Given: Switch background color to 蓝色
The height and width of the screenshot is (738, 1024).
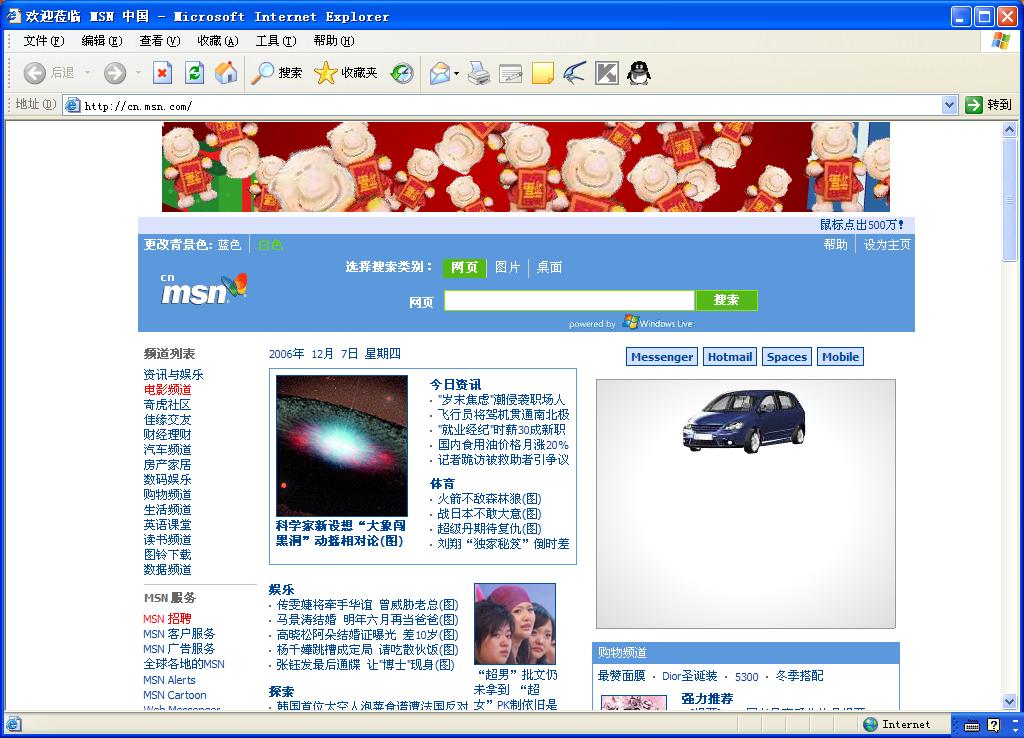Looking at the screenshot, I should point(229,245).
